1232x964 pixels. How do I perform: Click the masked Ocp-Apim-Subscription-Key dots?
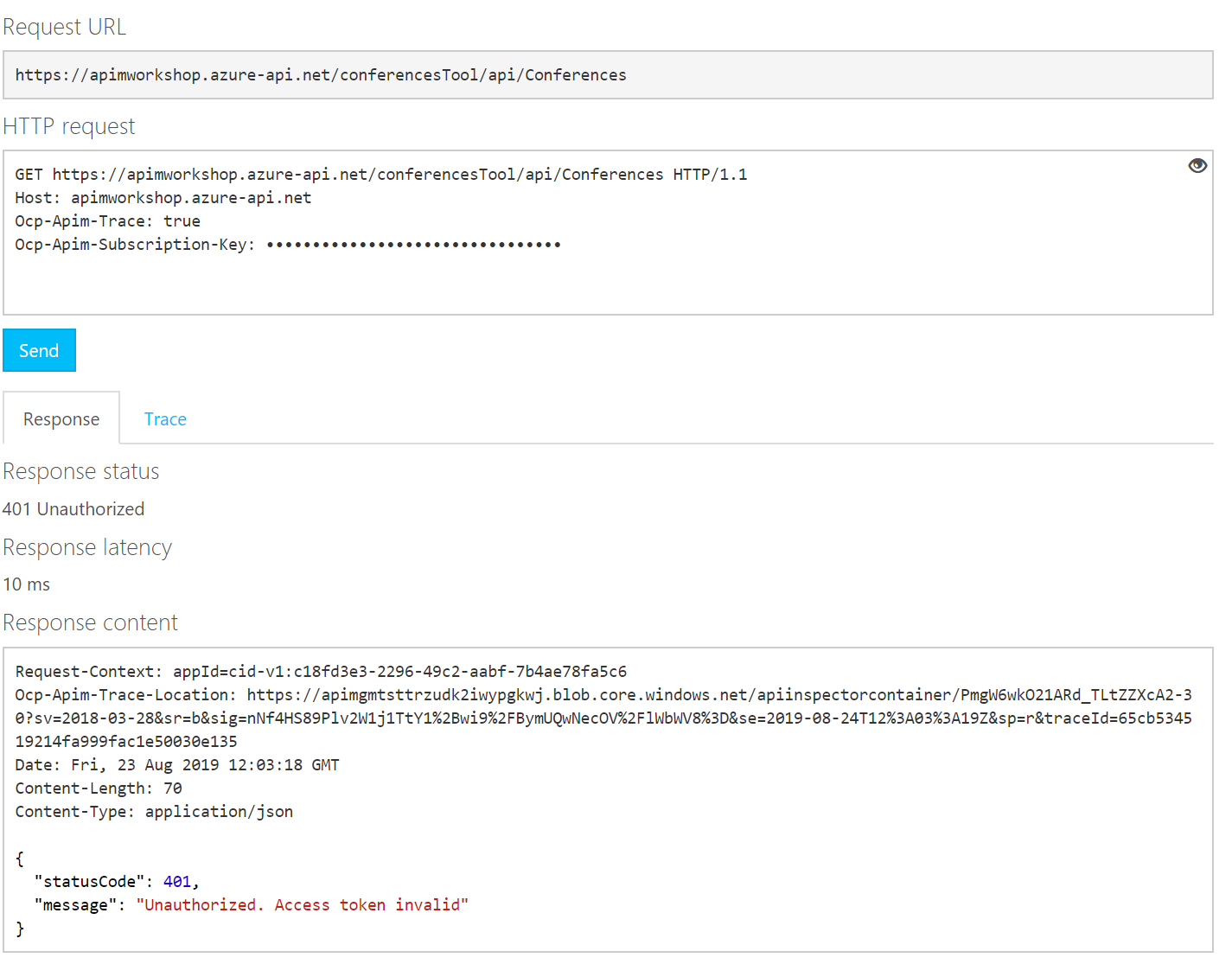click(x=413, y=245)
